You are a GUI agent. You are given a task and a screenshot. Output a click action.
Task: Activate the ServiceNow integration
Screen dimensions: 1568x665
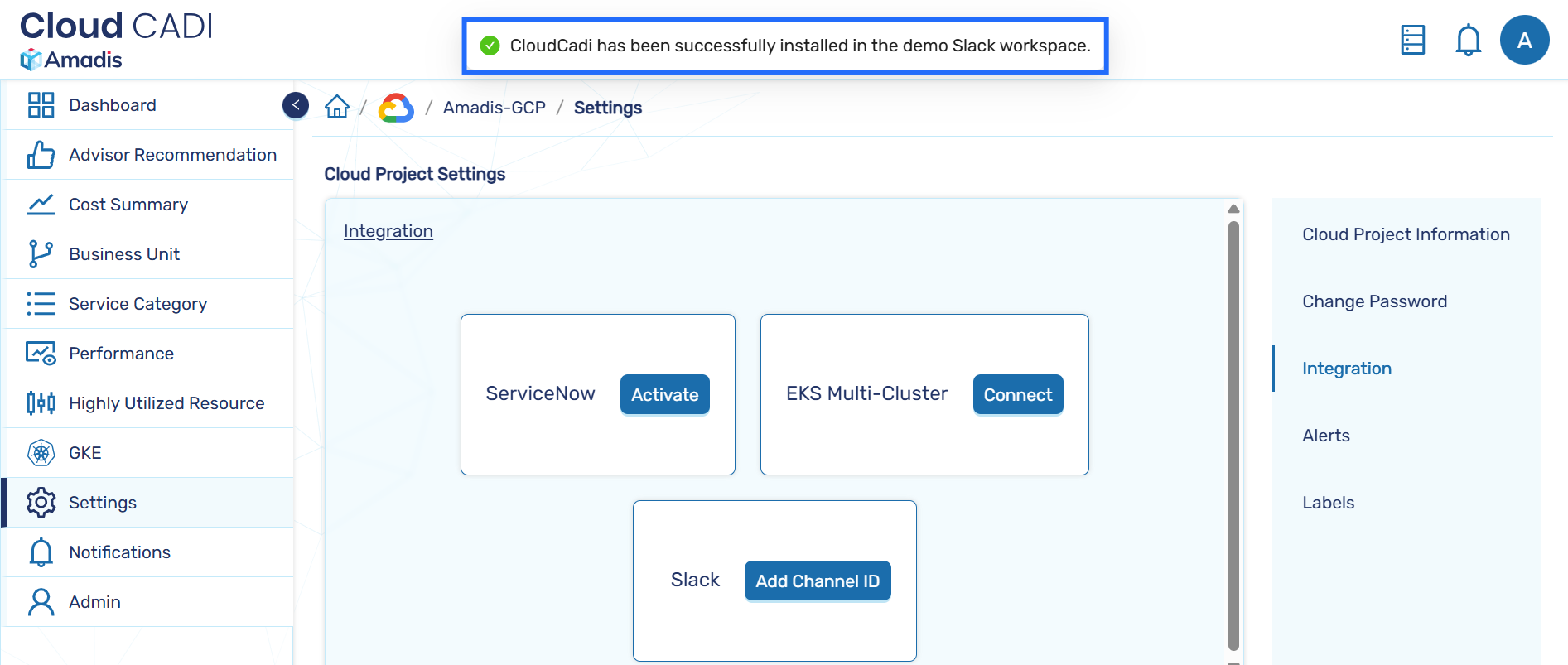664,395
